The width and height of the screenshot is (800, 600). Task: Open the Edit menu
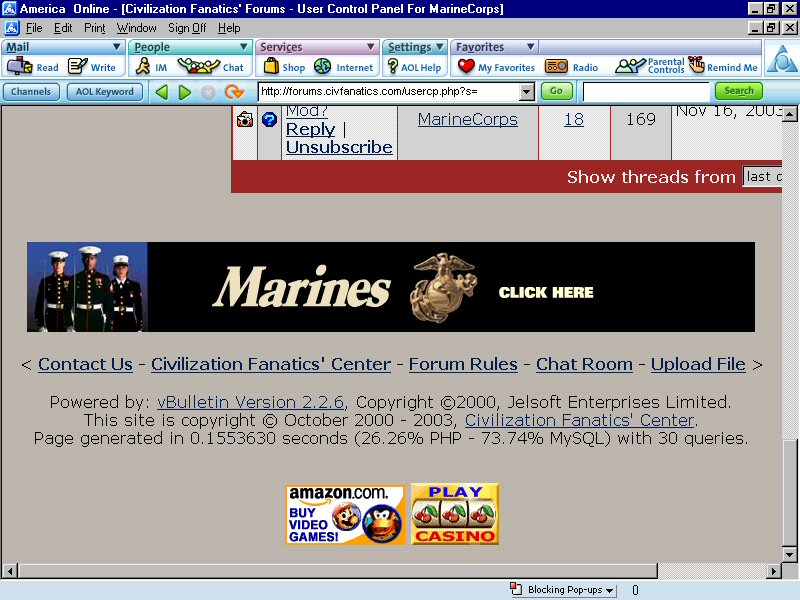(63, 28)
